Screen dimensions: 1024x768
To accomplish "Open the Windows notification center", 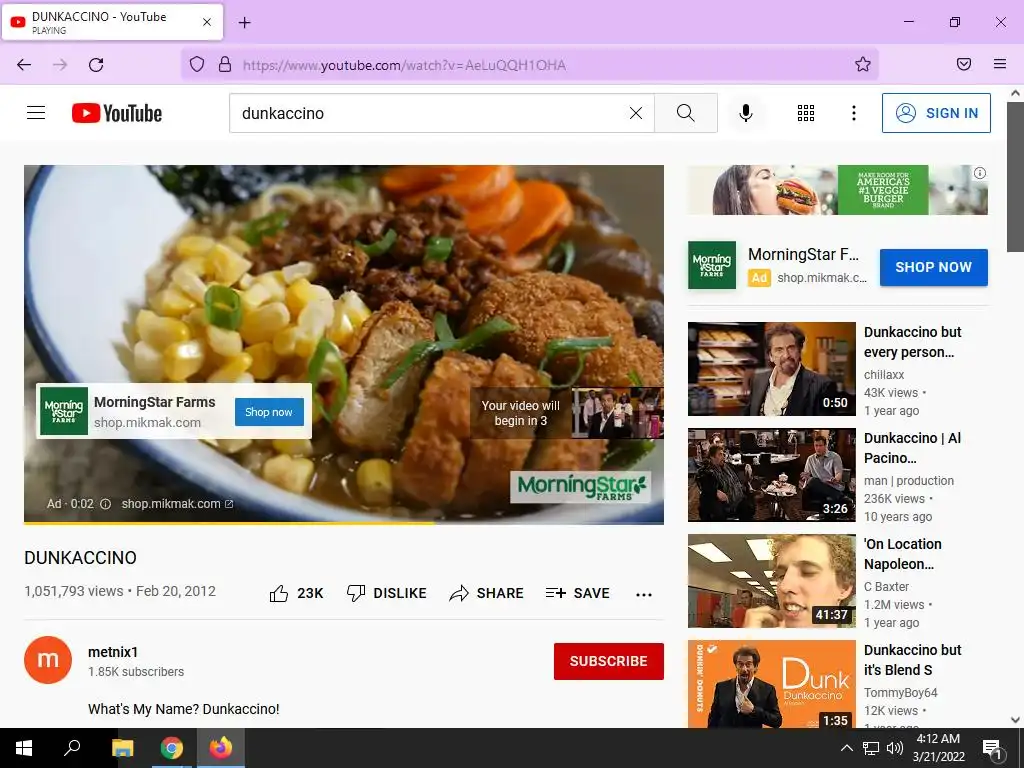I will click(992, 748).
